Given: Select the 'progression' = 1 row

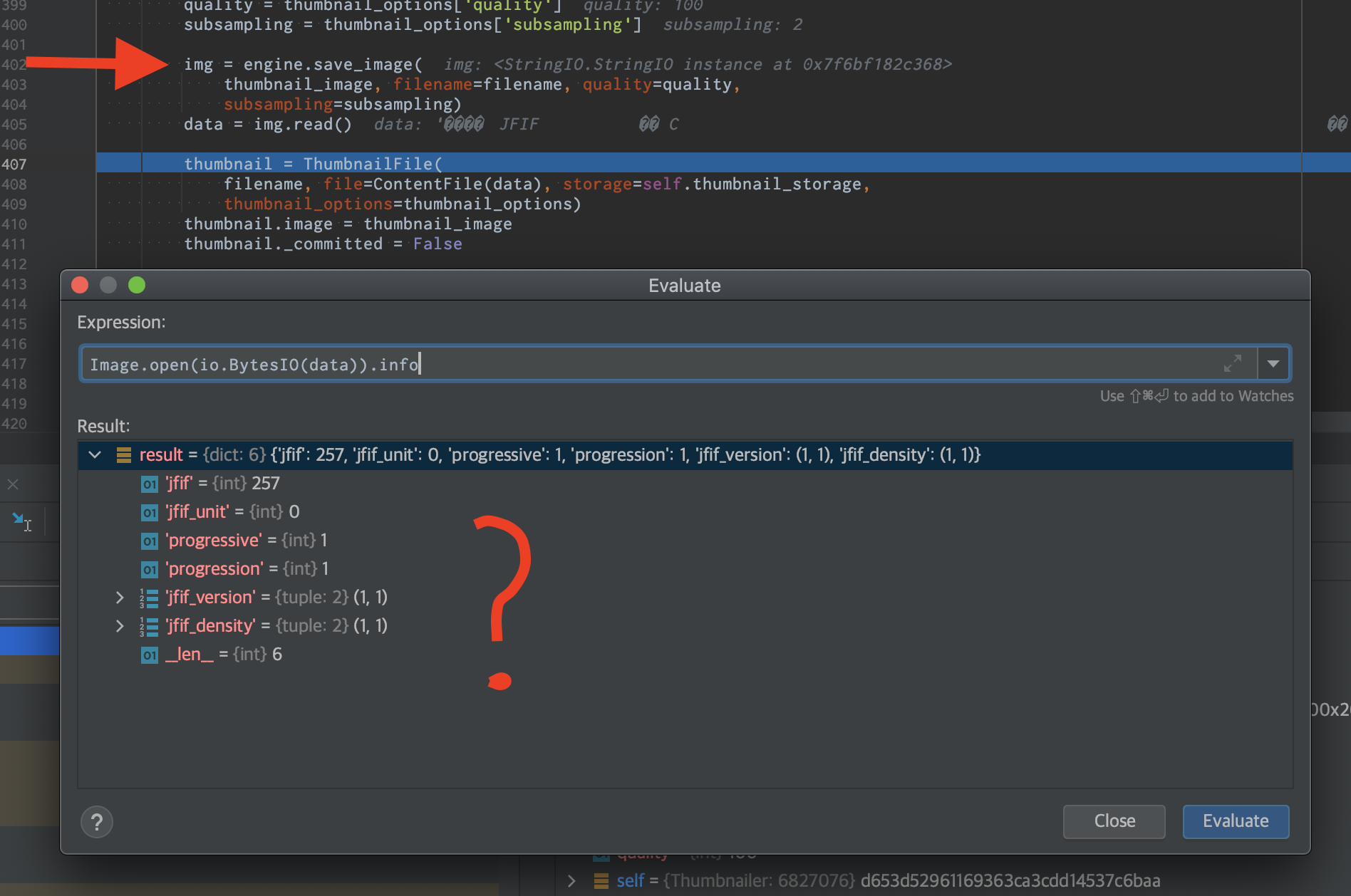Looking at the screenshot, I should (685, 568).
